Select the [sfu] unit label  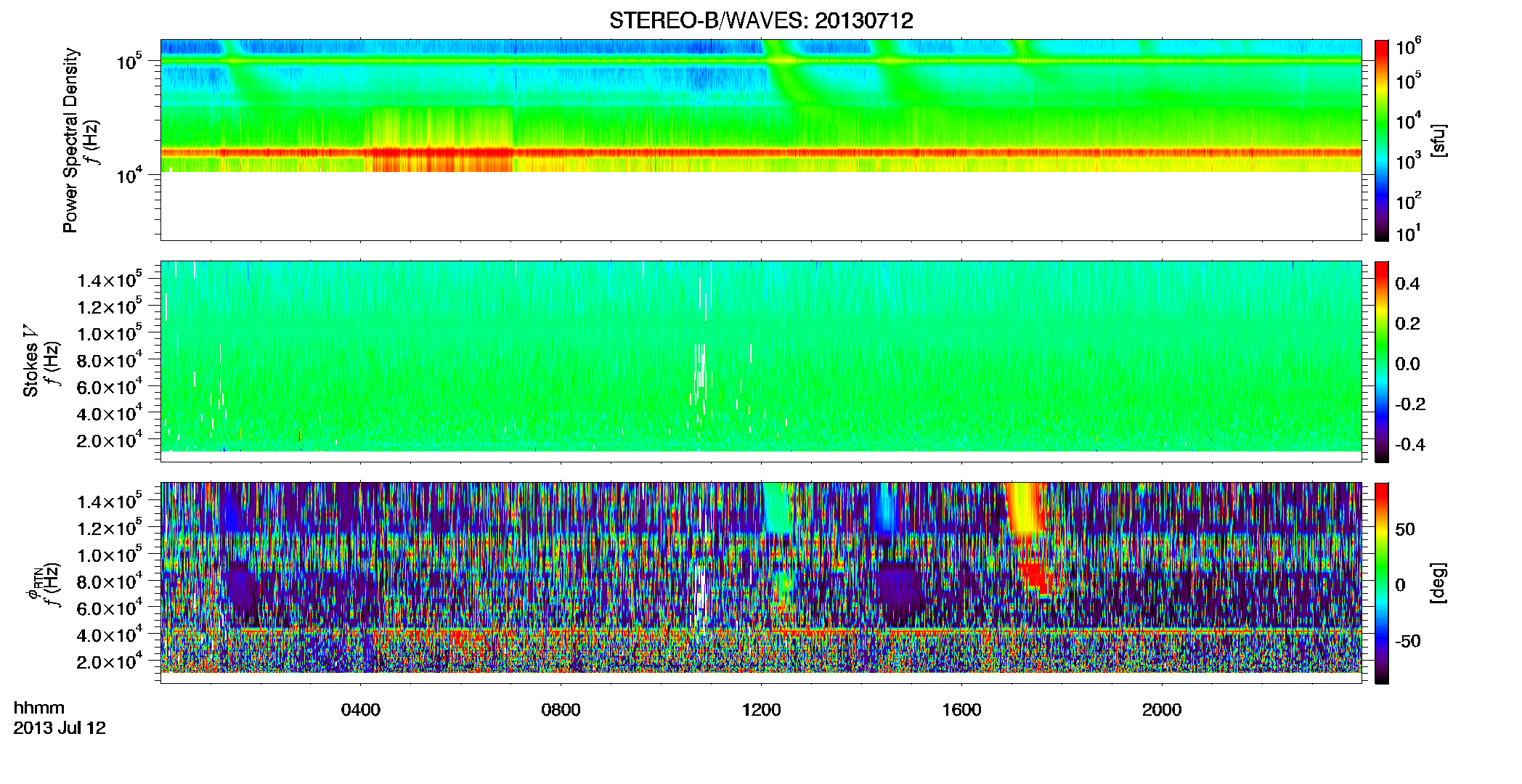(1439, 140)
